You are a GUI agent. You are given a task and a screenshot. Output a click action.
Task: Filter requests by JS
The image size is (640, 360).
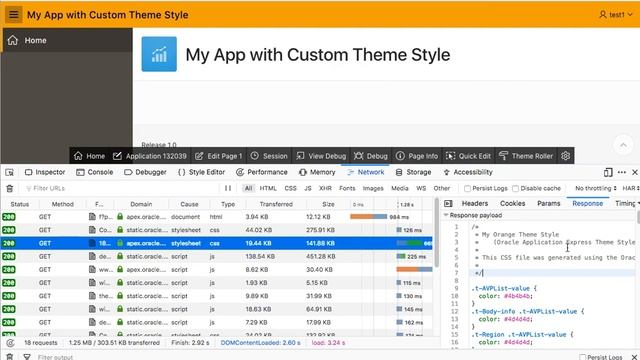coord(308,188)
